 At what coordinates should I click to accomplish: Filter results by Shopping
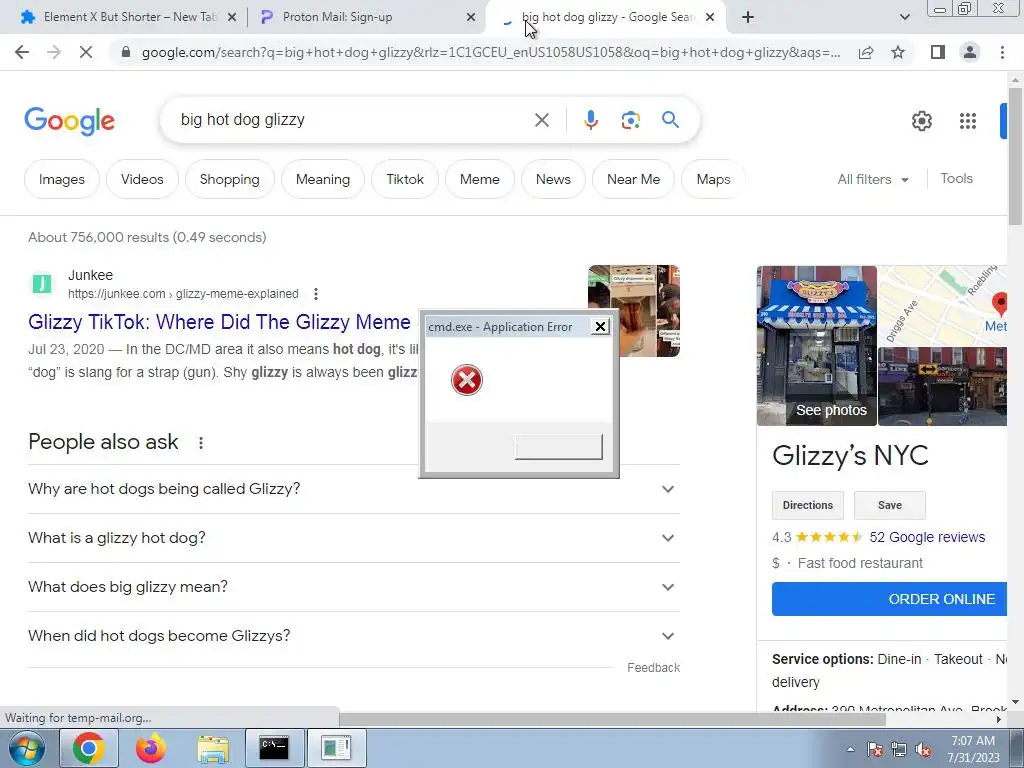pos(229,180)
